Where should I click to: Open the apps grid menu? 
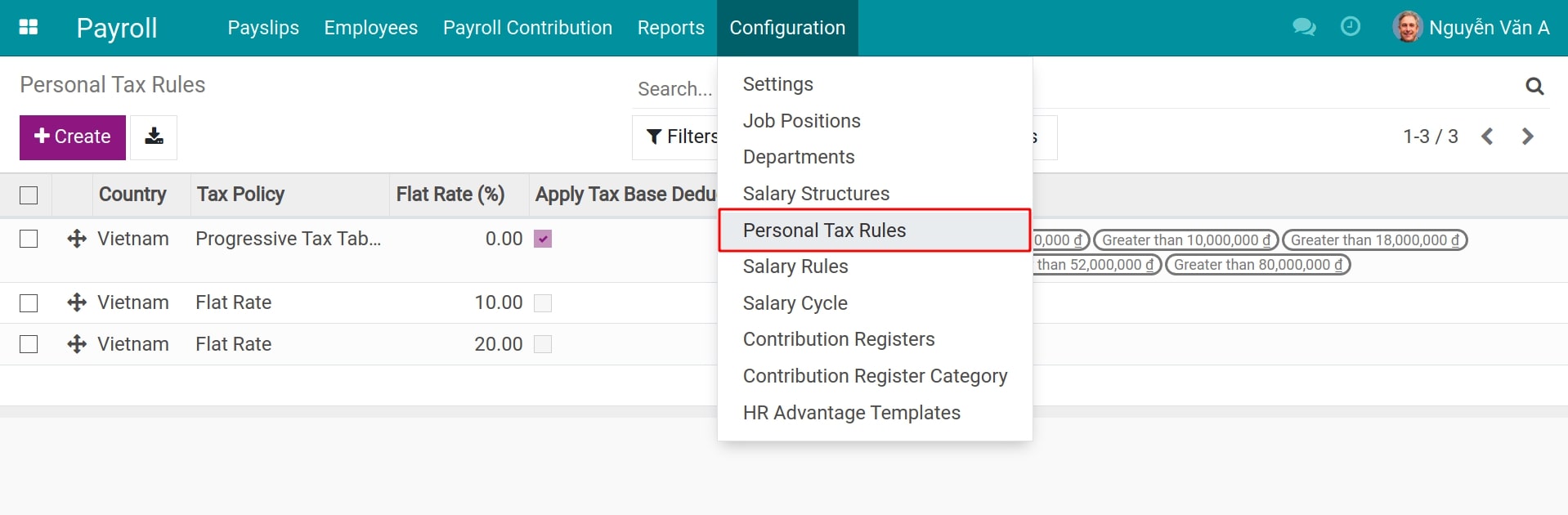pyautogui.click(x=29, y=27)
